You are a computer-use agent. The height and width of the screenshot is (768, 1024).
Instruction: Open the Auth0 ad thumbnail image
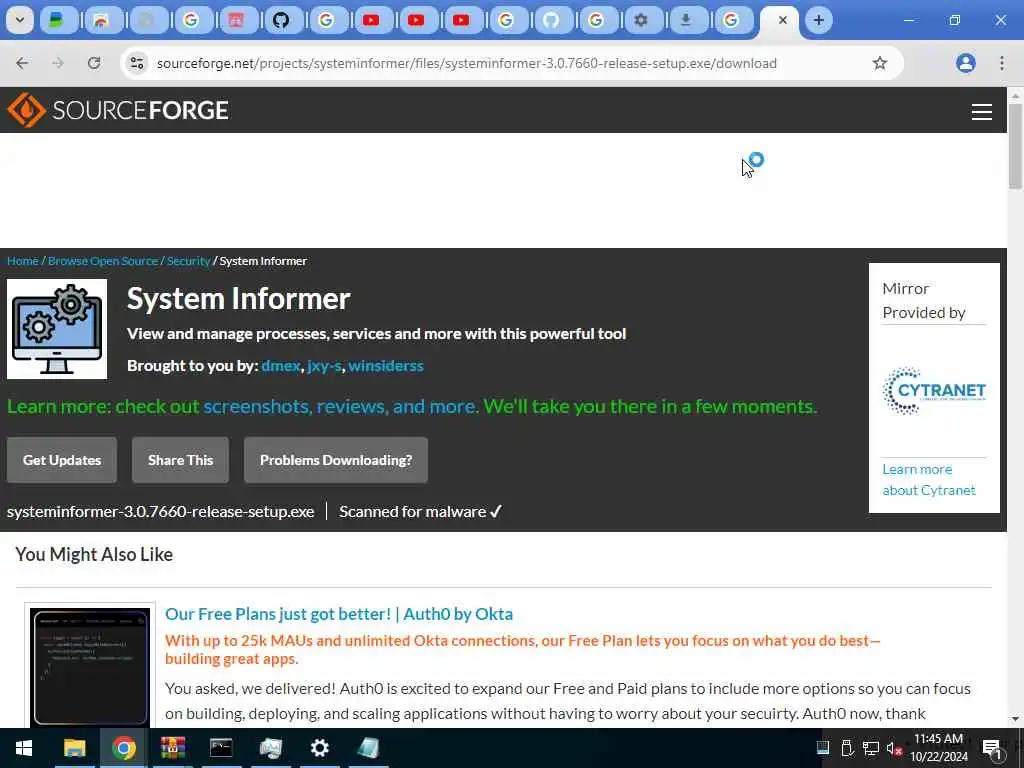tap(90, 666)
